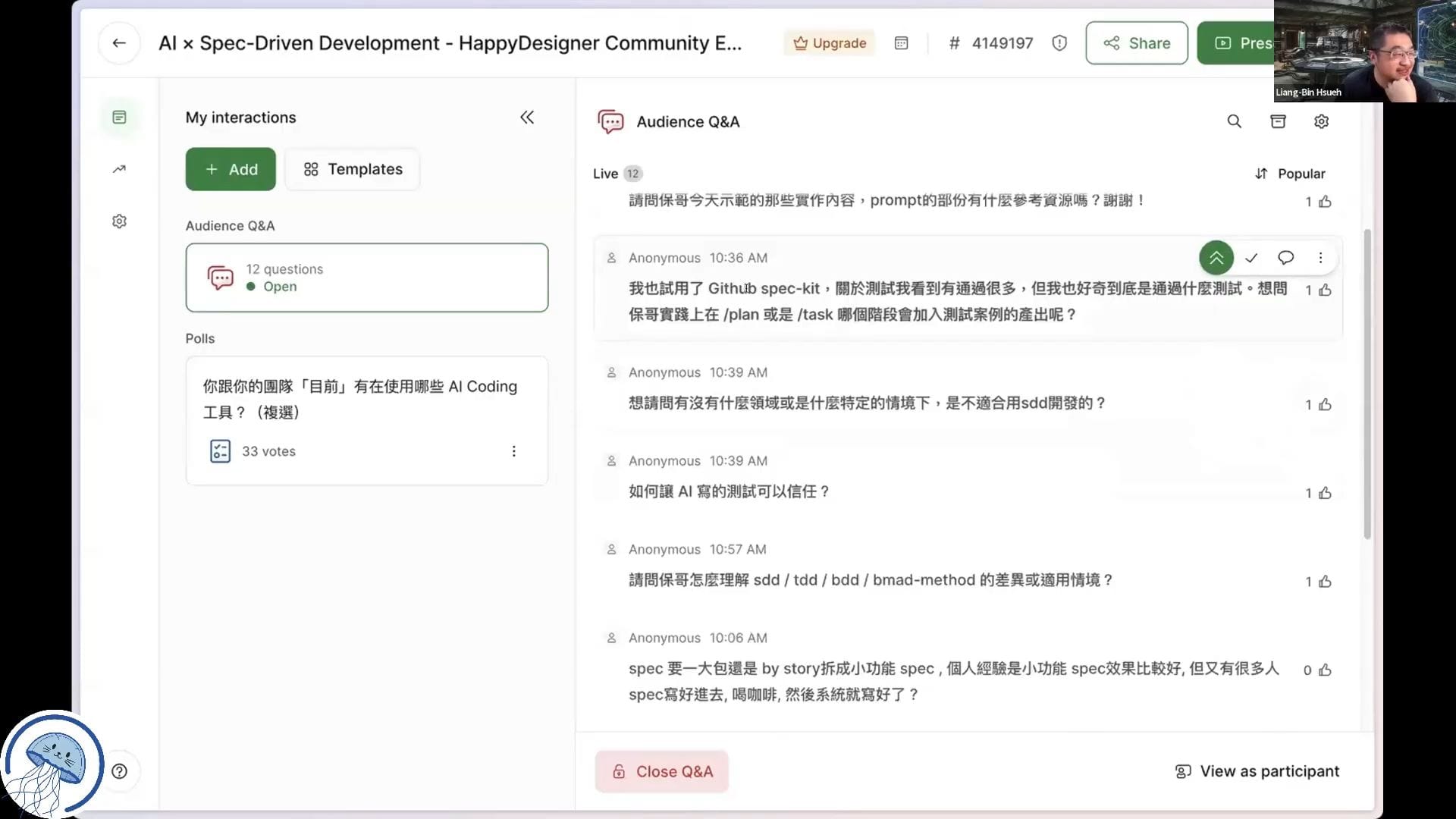Open sidebar settings gear icon
Image resolution: width=1456 pixels, height=819 pixels.
[x=119, y=221]
